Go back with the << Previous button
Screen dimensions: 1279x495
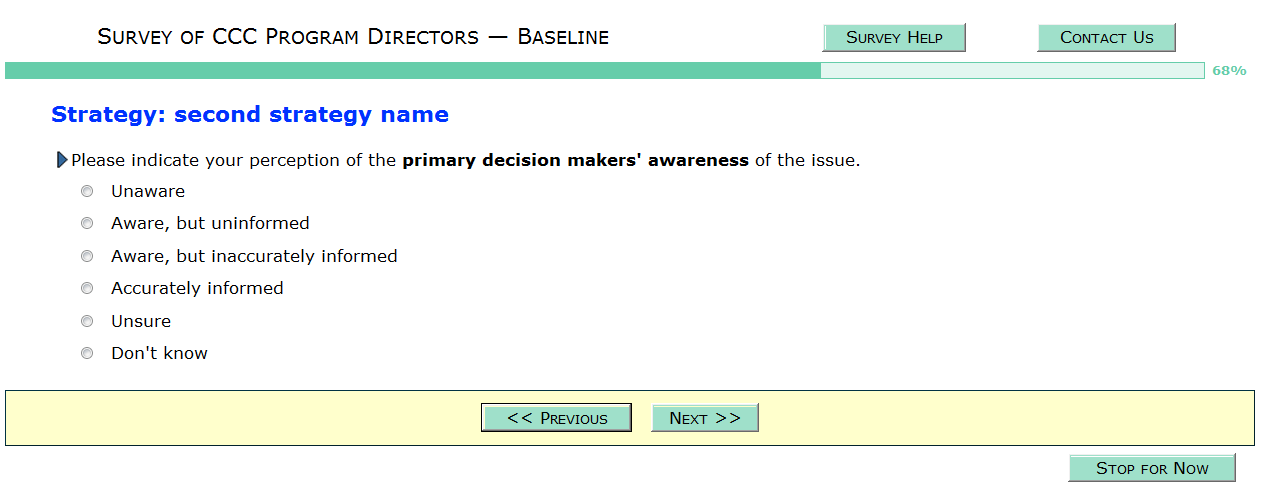pyautogui.click(x=556, y=418)
